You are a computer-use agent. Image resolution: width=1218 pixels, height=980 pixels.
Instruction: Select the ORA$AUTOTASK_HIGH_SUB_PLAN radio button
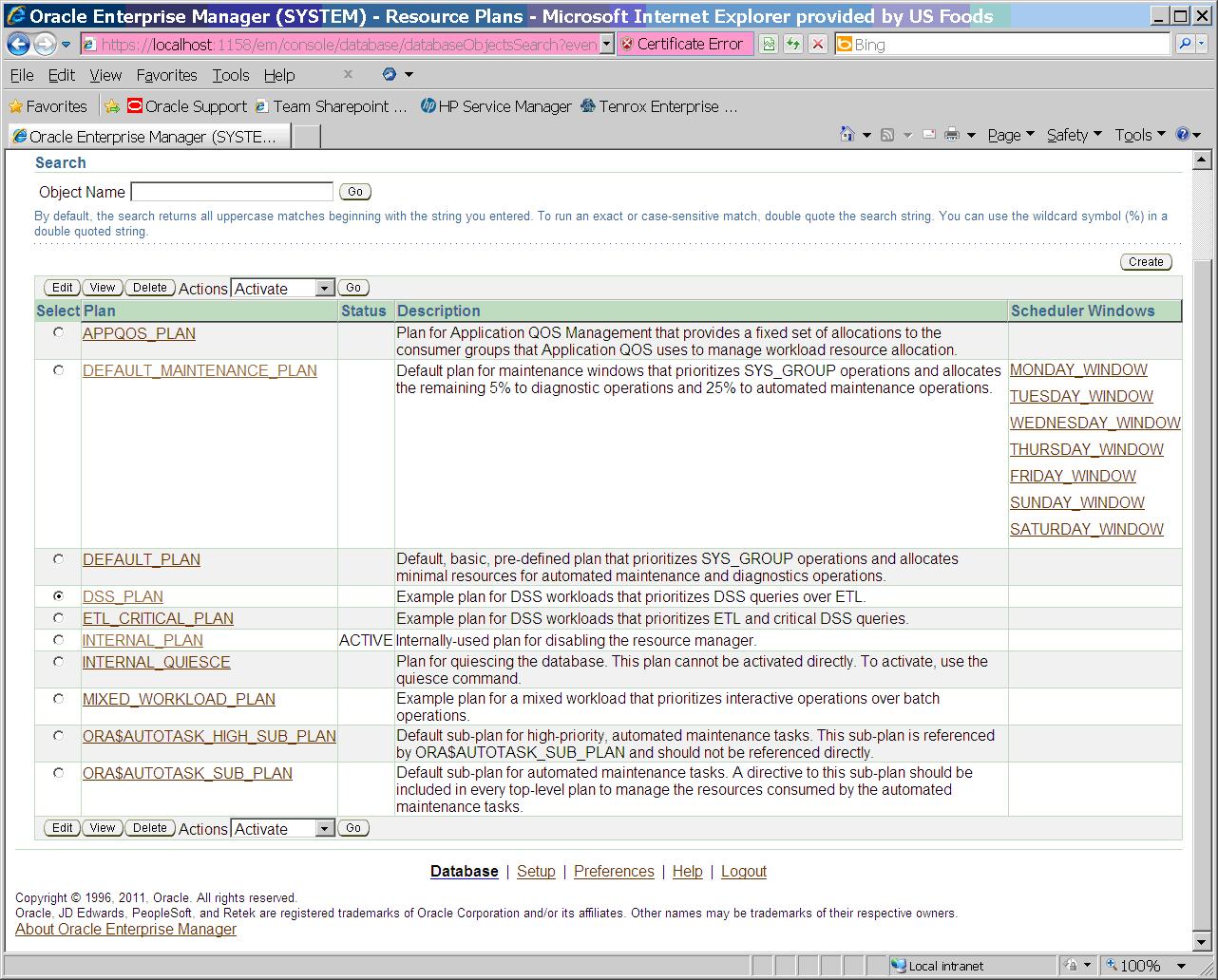(x=59, y=735)
